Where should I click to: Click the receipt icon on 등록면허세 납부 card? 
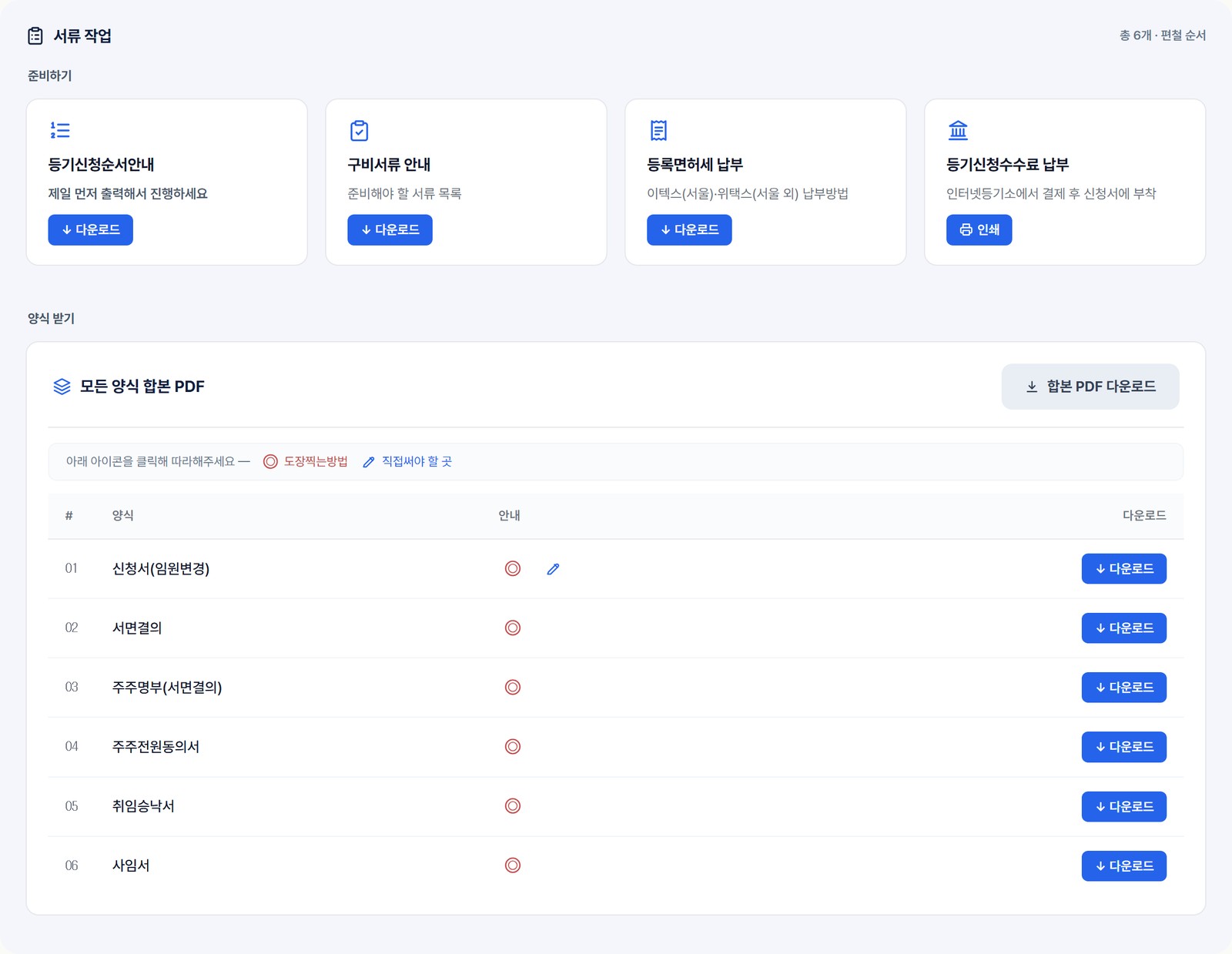coord(658,131)
